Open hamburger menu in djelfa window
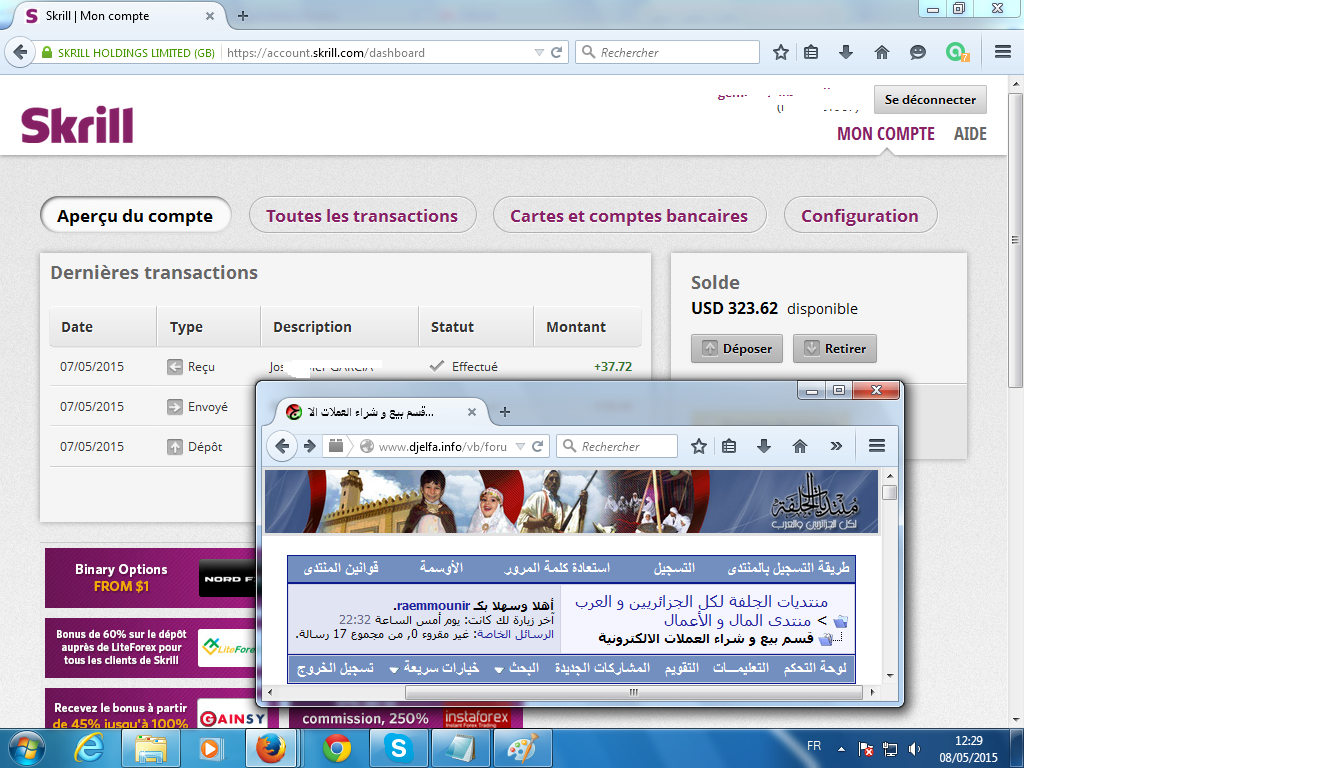 [x=877, y=446]
